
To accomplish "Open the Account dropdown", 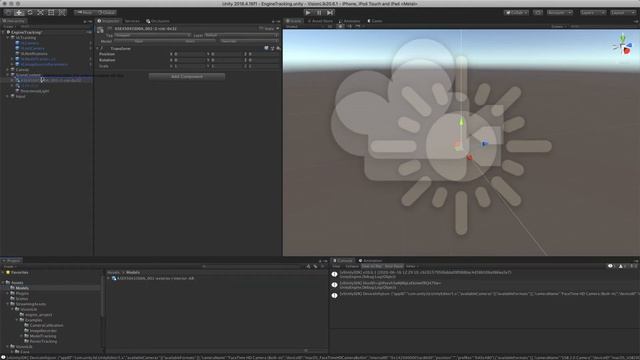I will (560, 13).
